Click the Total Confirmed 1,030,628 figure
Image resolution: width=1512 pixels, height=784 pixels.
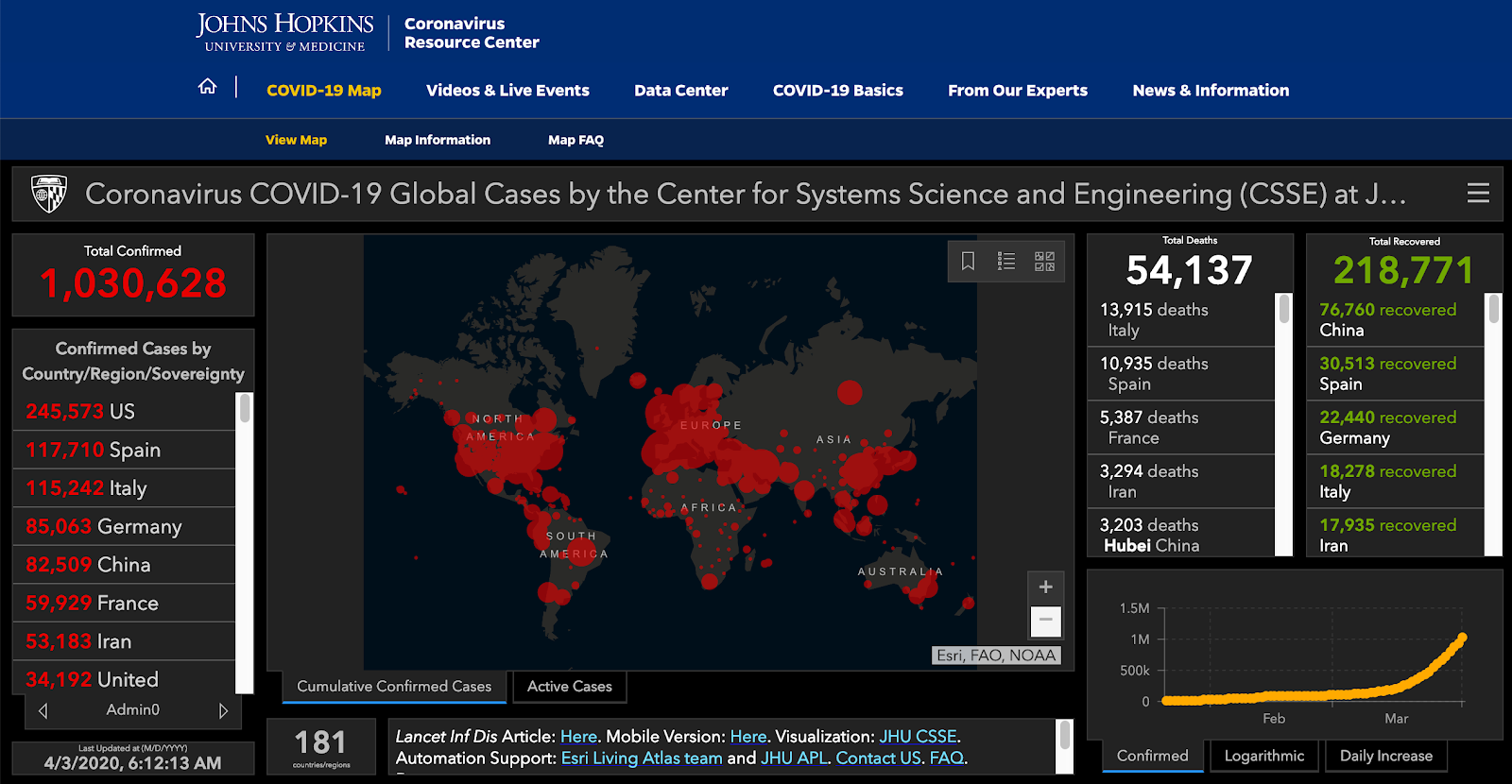pyautogui.click(x=133, y=283)
